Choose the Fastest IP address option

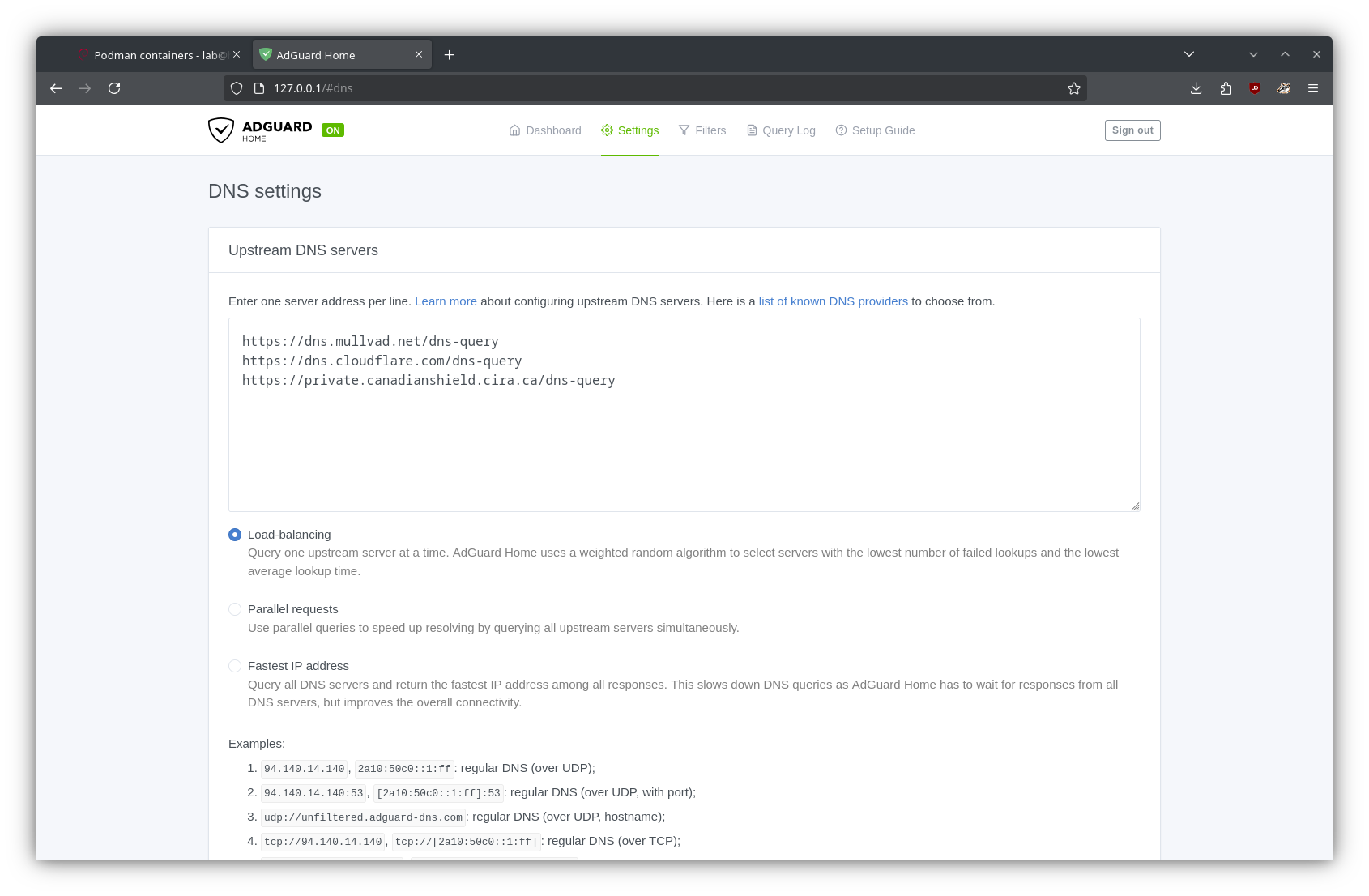[x=235, y=666]
